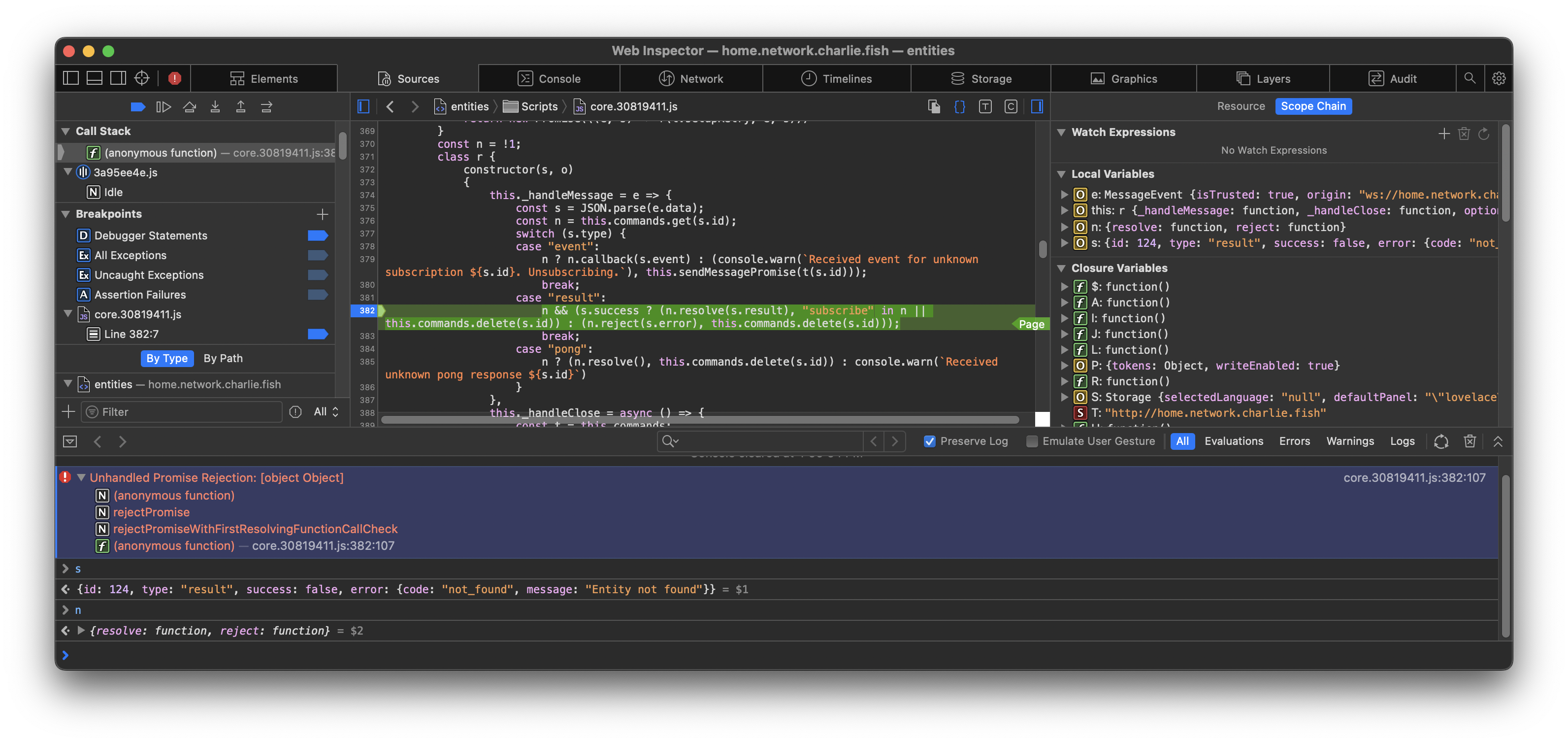Open the All resource type filter dropdown
The width and height of the screenshot is (1568, 743).
tap(326, 412)
